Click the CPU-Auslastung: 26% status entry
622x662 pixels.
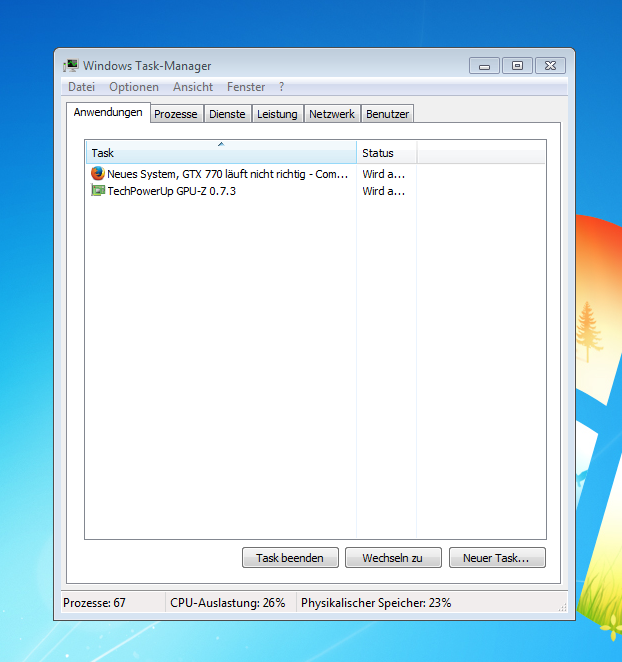[x=228, y=602]
